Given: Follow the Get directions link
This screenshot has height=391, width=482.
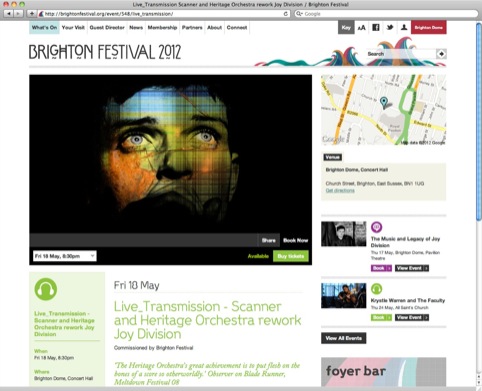Looking at the screenshot, I should (340, 190).
